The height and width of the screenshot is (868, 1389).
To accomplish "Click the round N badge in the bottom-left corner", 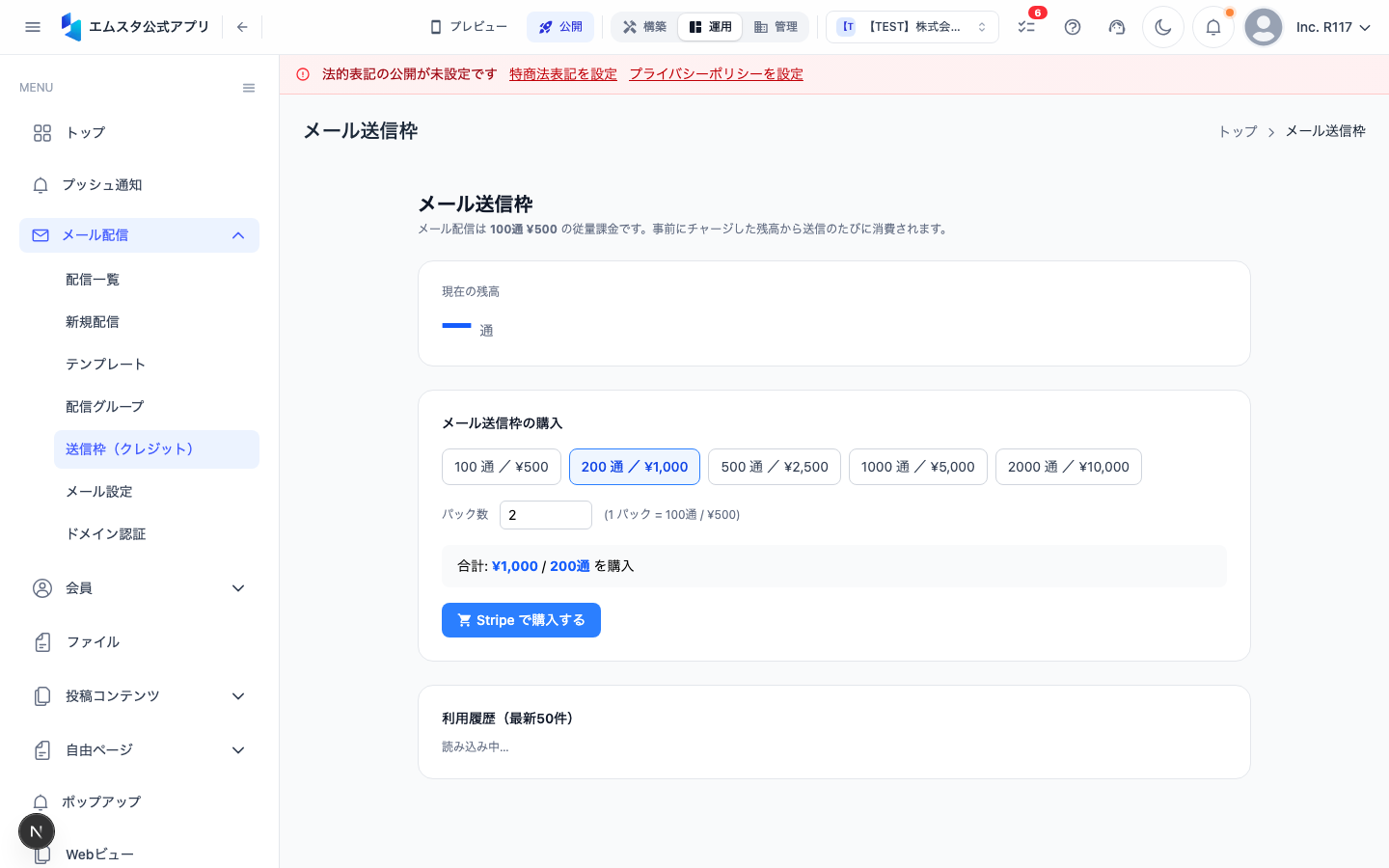I will (x=37, y=831).
